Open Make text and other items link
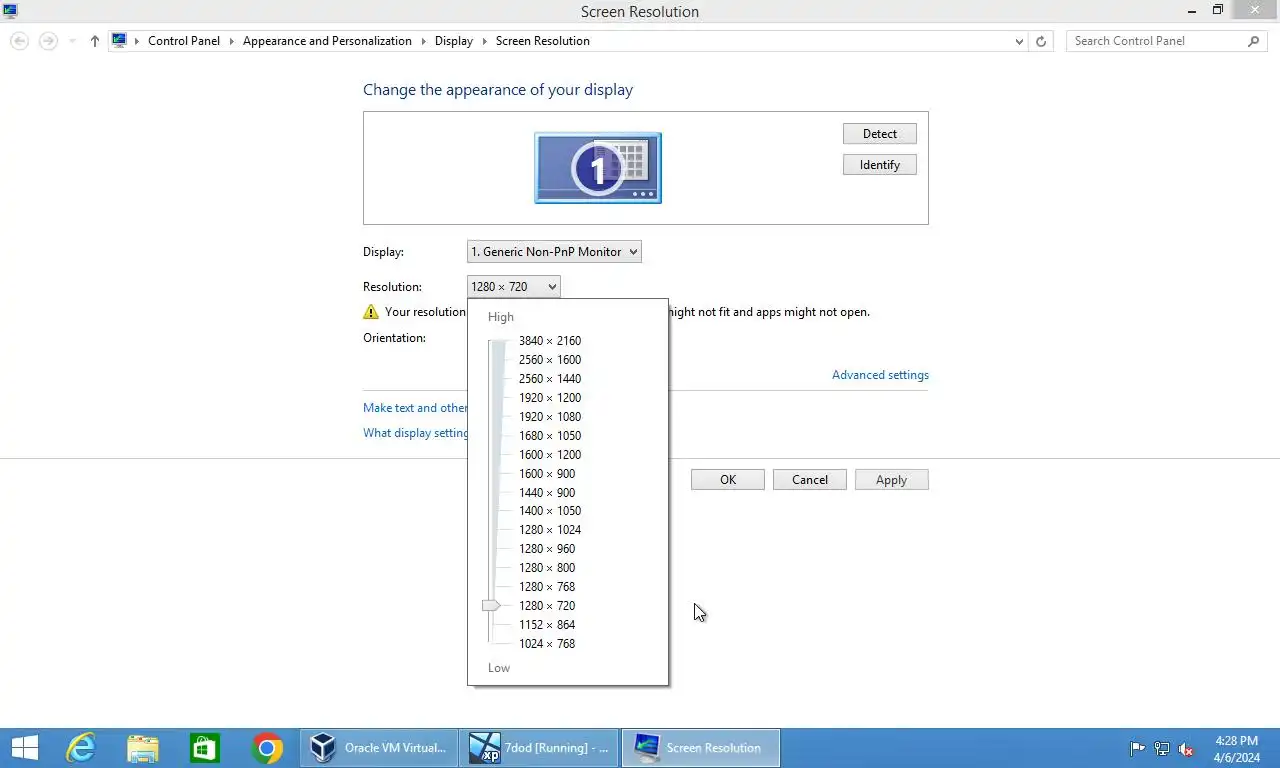 point(415,408)
